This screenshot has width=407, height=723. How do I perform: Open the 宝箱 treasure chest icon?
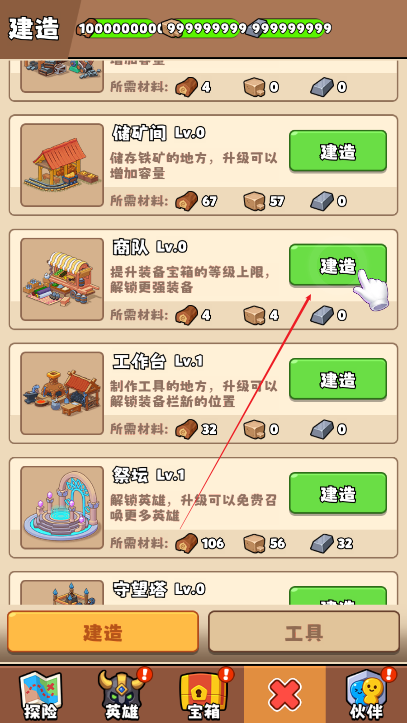[203, 694]
